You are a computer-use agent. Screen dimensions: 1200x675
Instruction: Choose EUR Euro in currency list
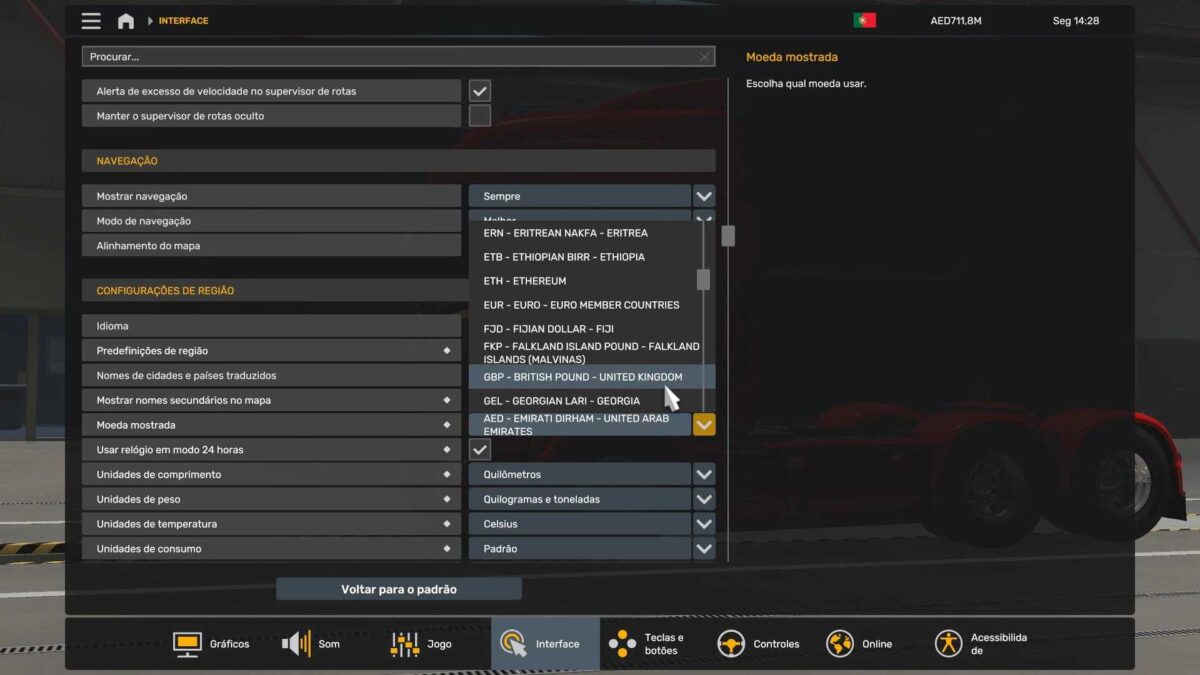point(581,305)
